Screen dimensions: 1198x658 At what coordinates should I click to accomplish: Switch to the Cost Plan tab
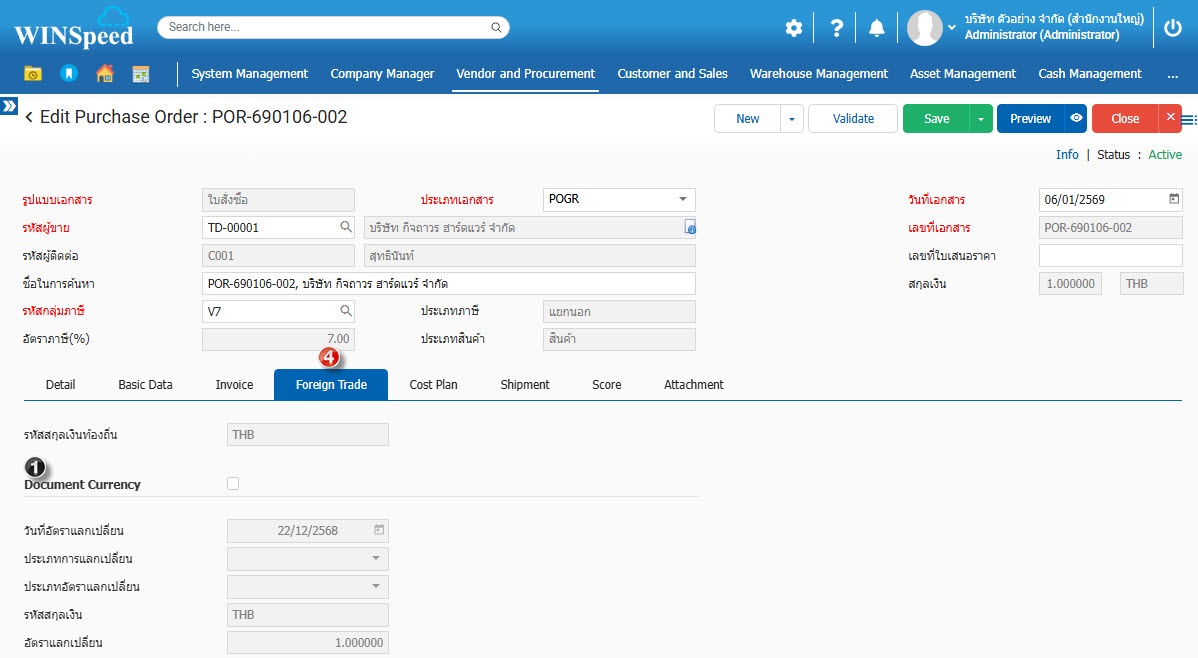coord(433,385)
